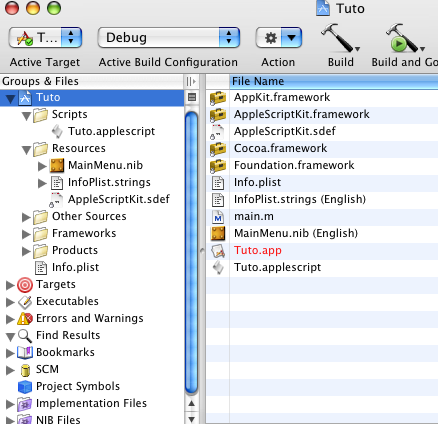Expand the Bookmarks group
The height and width of the screenshot is (424, 438).
click(x=10, y=353)
